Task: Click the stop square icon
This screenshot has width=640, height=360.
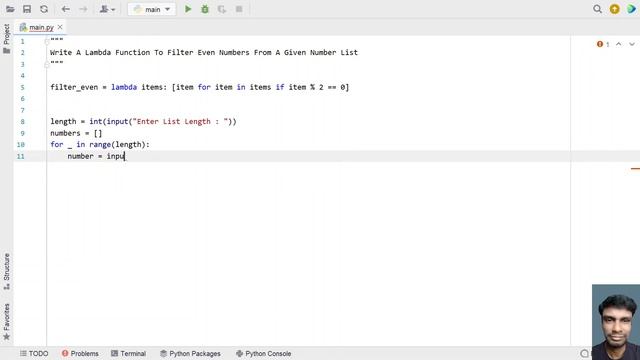Action: (239, 9)
